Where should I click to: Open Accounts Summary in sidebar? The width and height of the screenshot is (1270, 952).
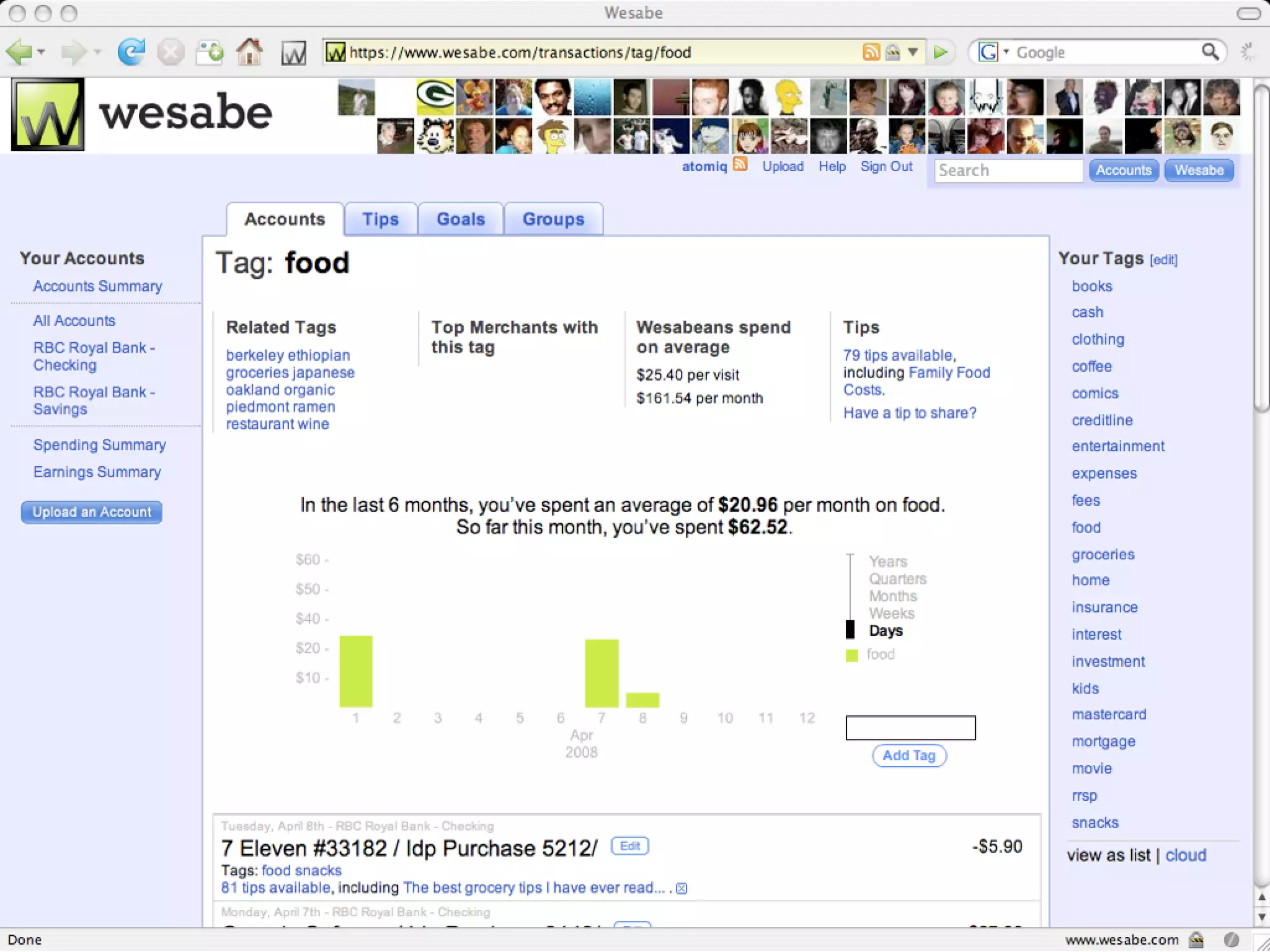pyautogui.click(x=98, y=286)
